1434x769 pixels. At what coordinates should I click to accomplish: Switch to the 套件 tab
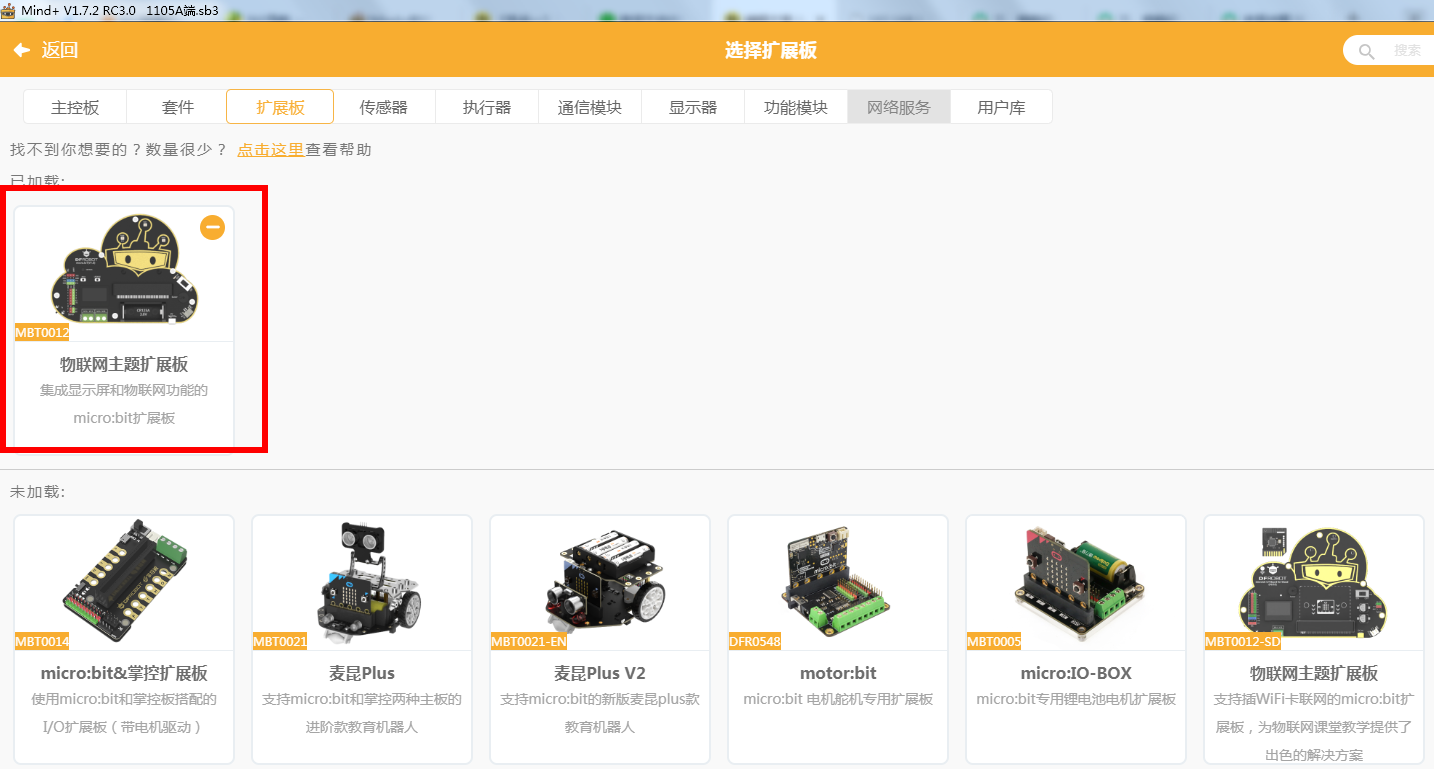click(178, 107)
